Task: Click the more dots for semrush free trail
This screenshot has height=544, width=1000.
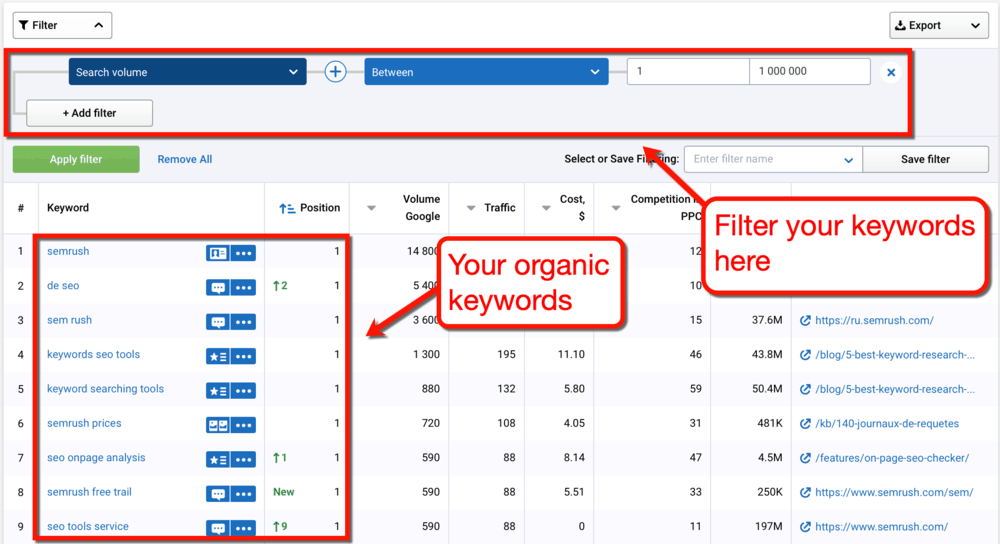Action: tap(244, 494)
